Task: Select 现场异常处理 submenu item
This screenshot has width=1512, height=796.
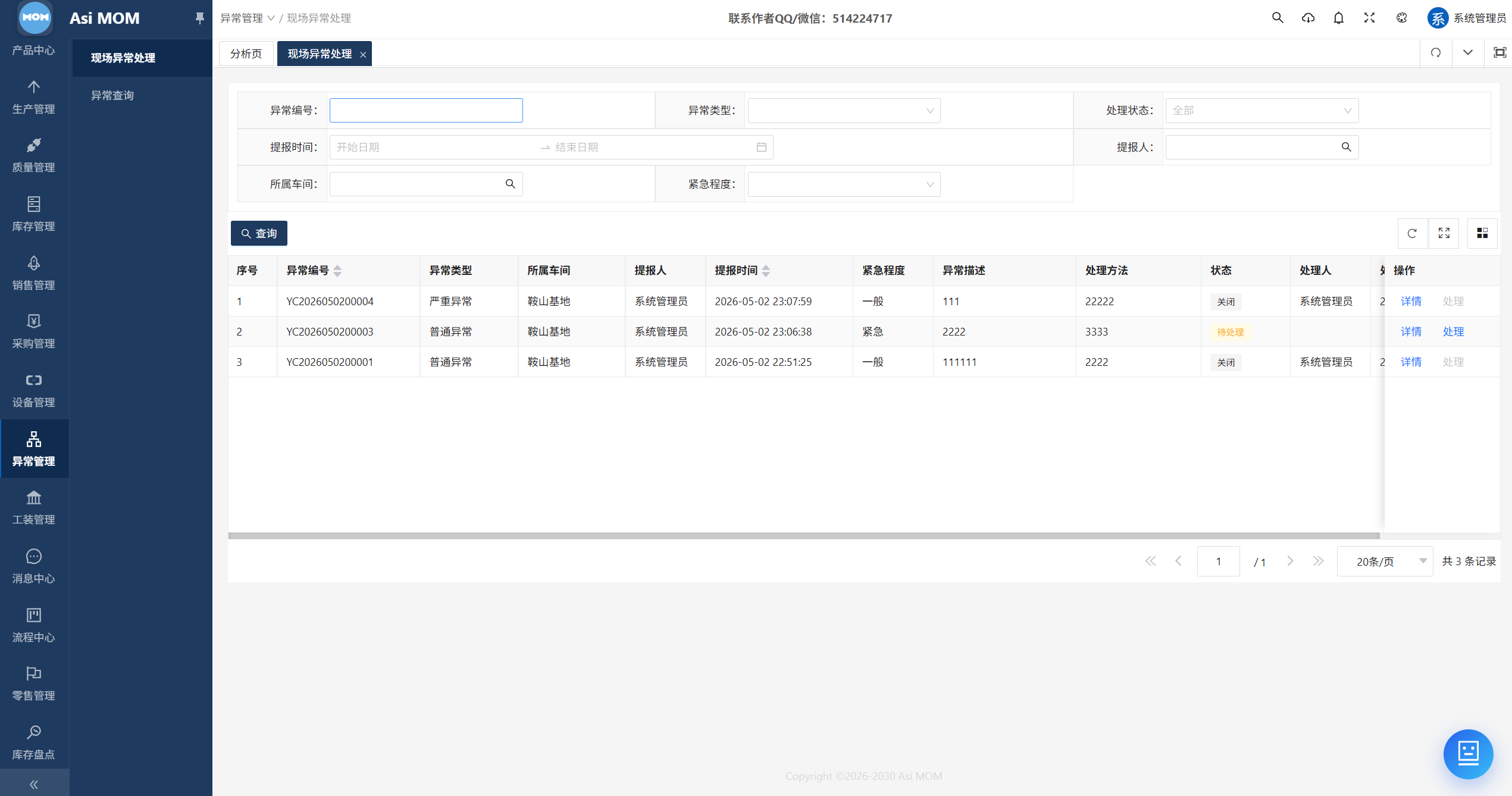Action: tap(142, 58)
